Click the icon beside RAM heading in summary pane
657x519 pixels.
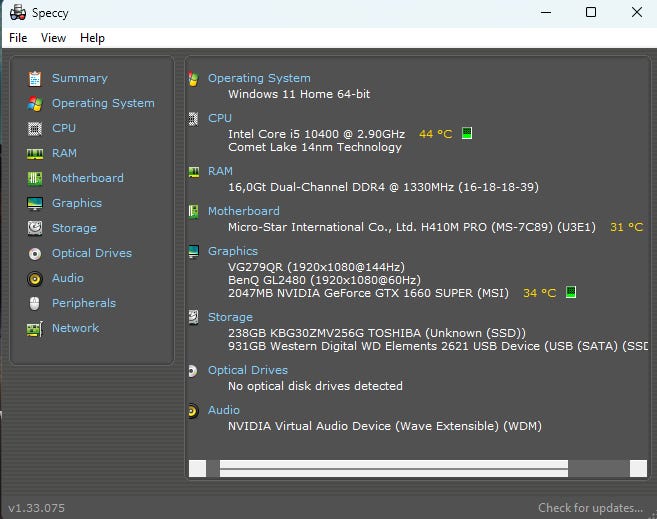click(194, 172)
